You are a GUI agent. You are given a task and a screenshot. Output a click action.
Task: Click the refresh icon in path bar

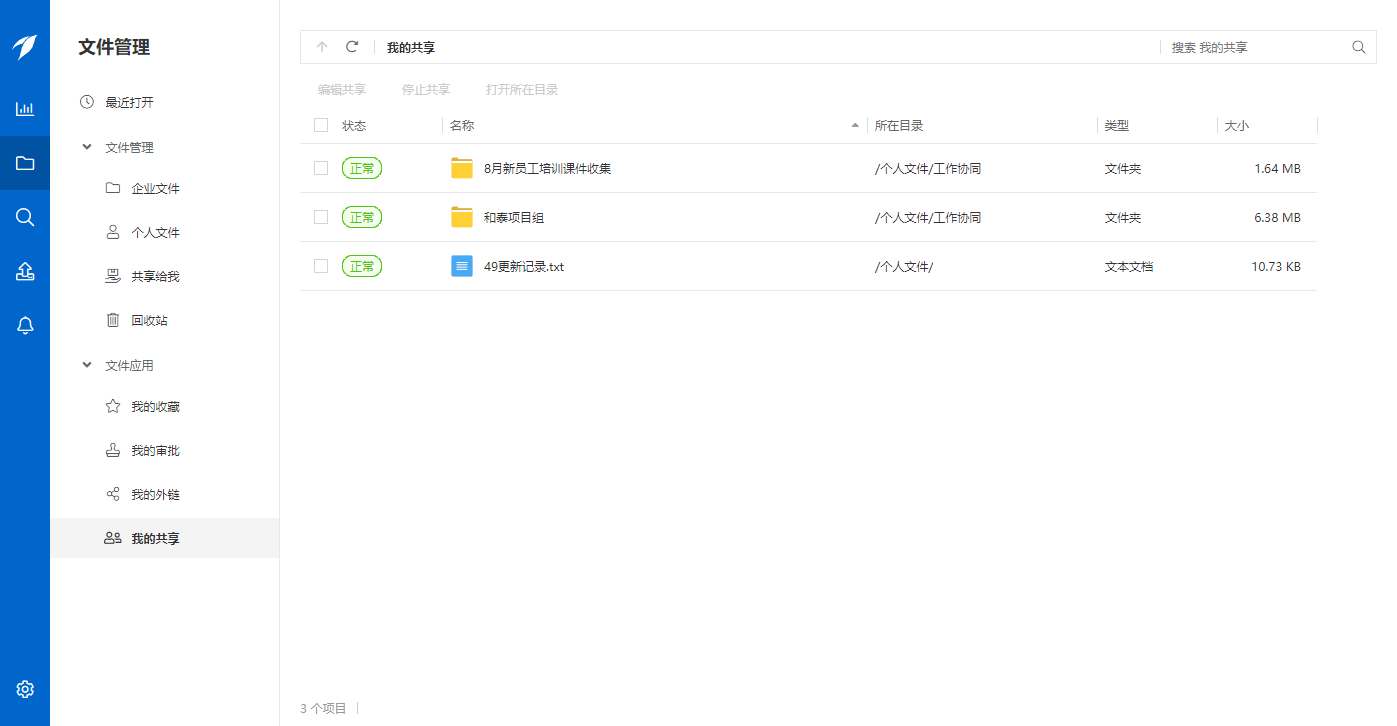[x=352, y=47]
